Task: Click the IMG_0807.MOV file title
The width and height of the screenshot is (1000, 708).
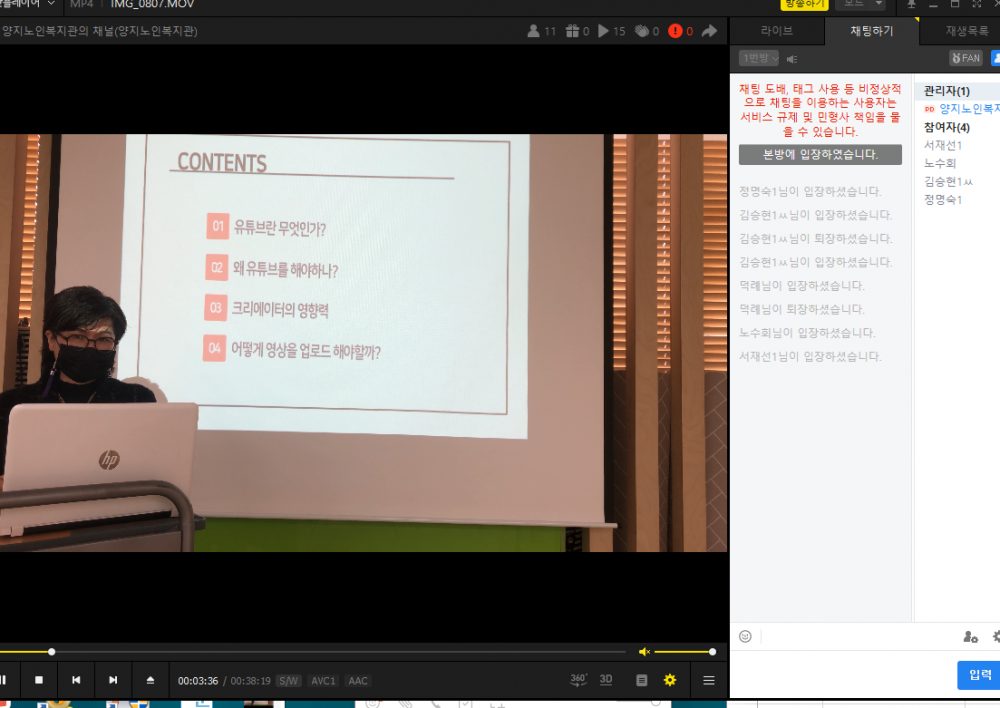Action: click(x=152, y=4)
